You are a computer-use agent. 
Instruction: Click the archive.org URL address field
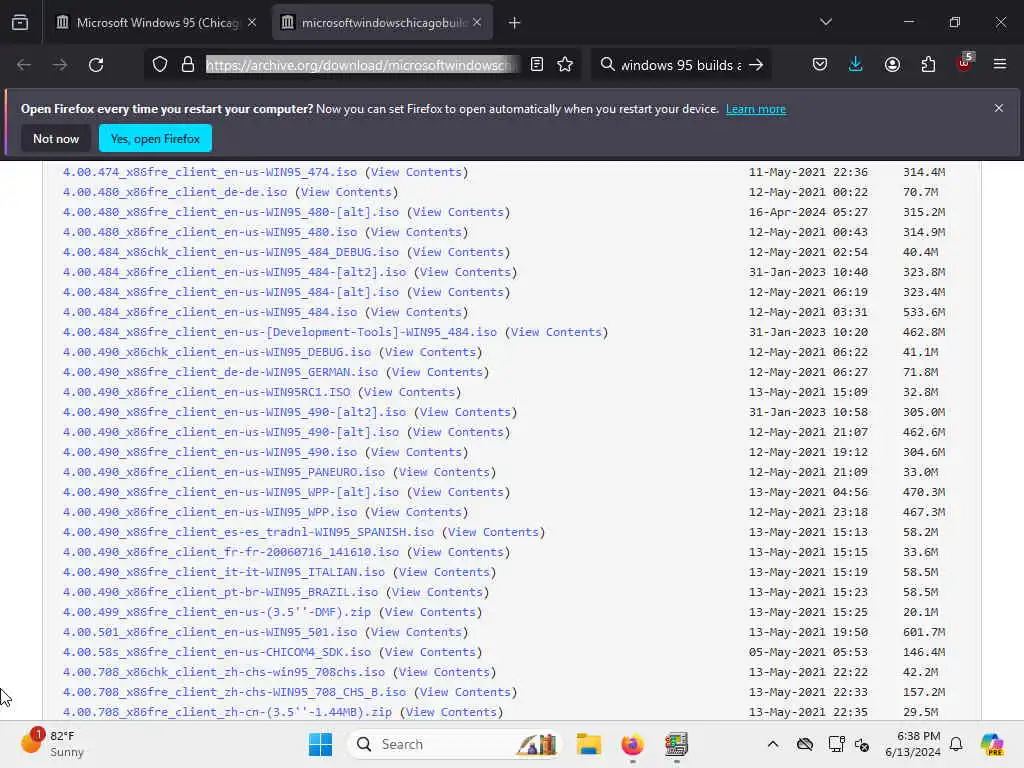pos(362,65)
